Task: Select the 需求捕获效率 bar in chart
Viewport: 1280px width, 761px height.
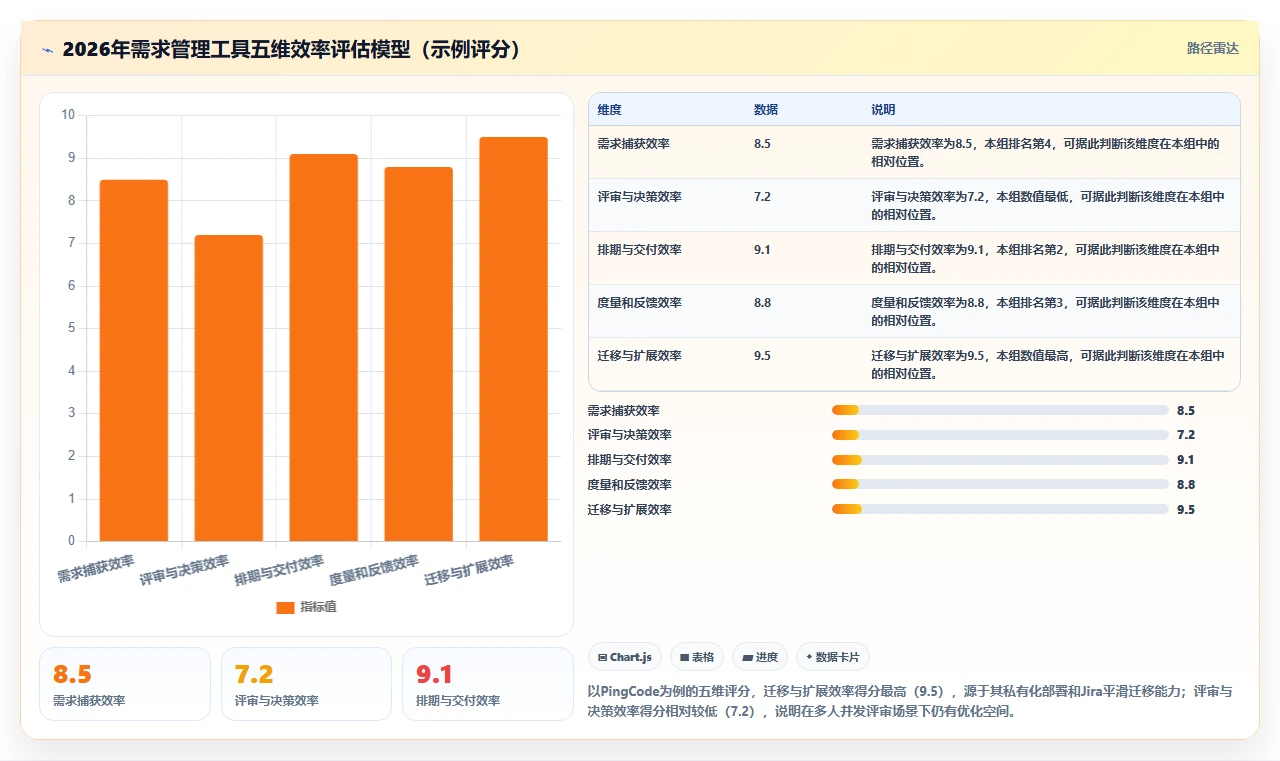Action: [x=134, y=360]
